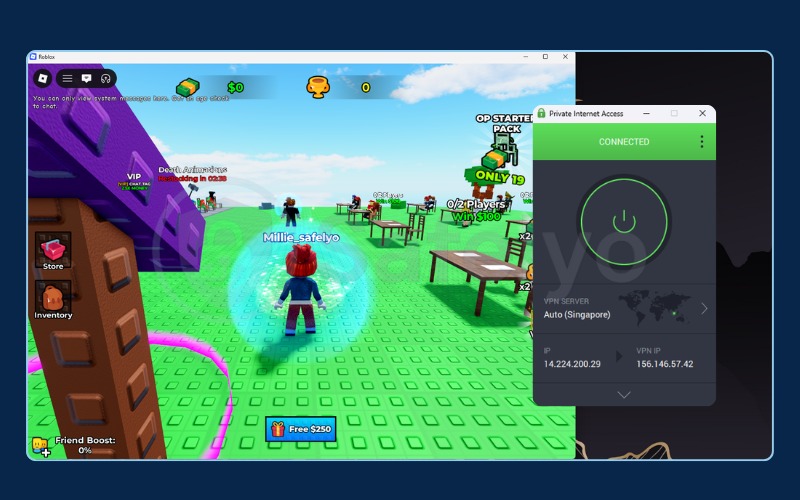Click the ONLY 19 price tag
800x500 pixels.
[x=499, y=177]
